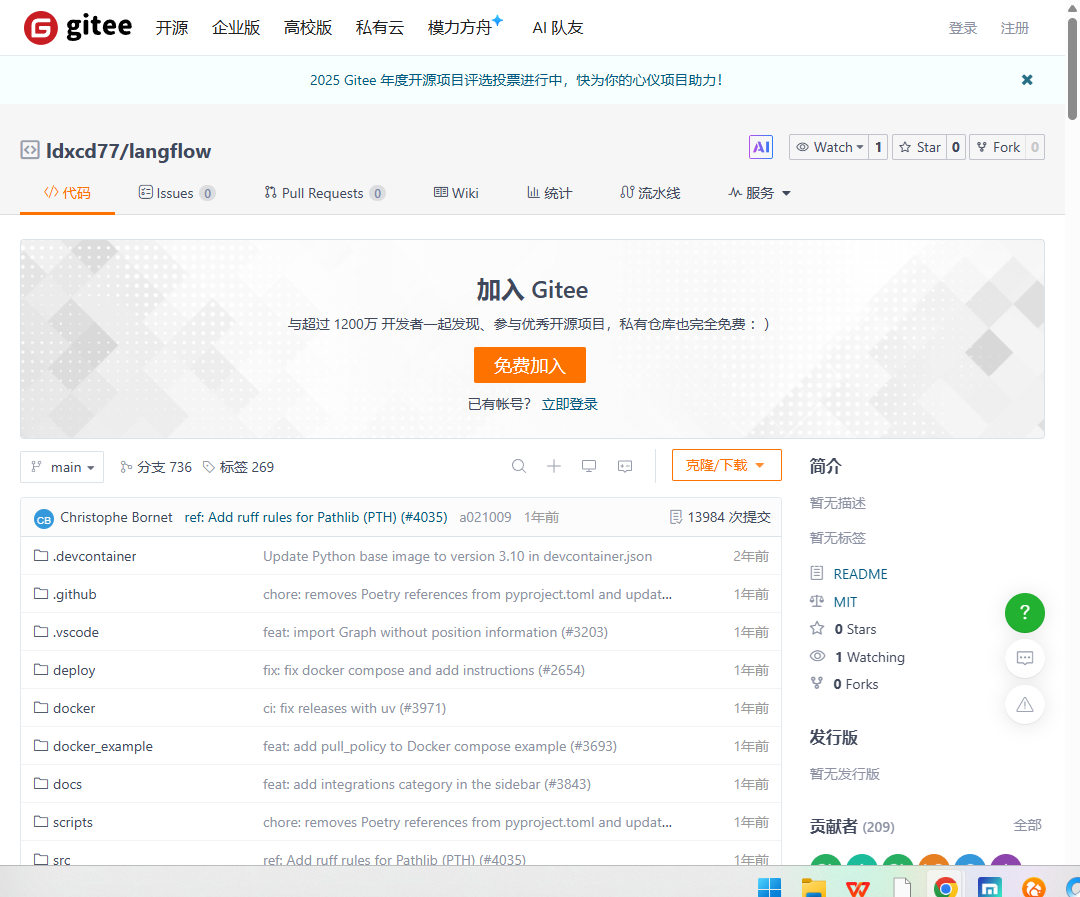
Task: Close the 2025 Gitee voting banner
Action: coord(1026,80)
